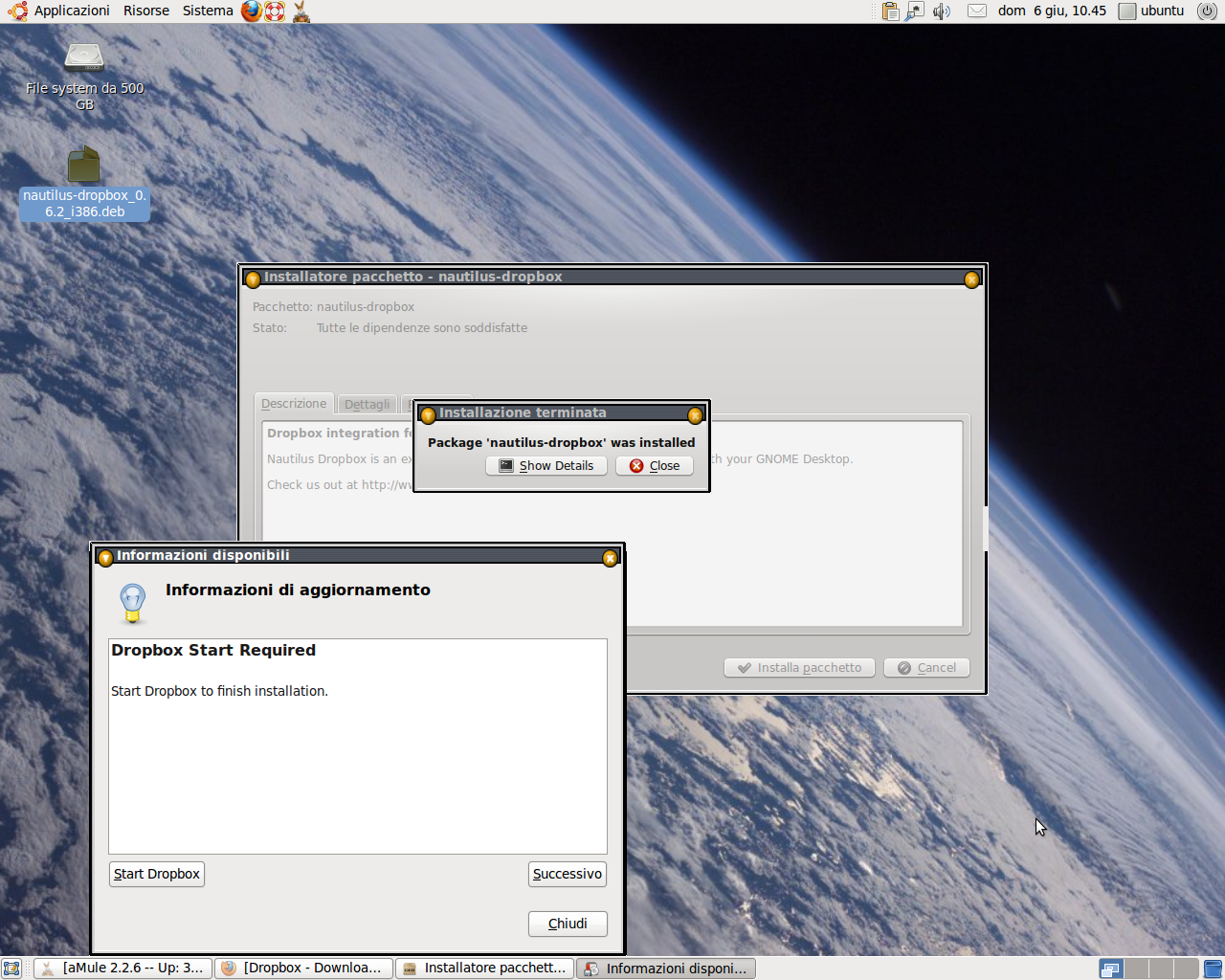Viewport: 1225px width, 980px height.
Task: Click 'Tutte le dipendenze sono soddisfatte' status text
Action: [x=422, y=328]
